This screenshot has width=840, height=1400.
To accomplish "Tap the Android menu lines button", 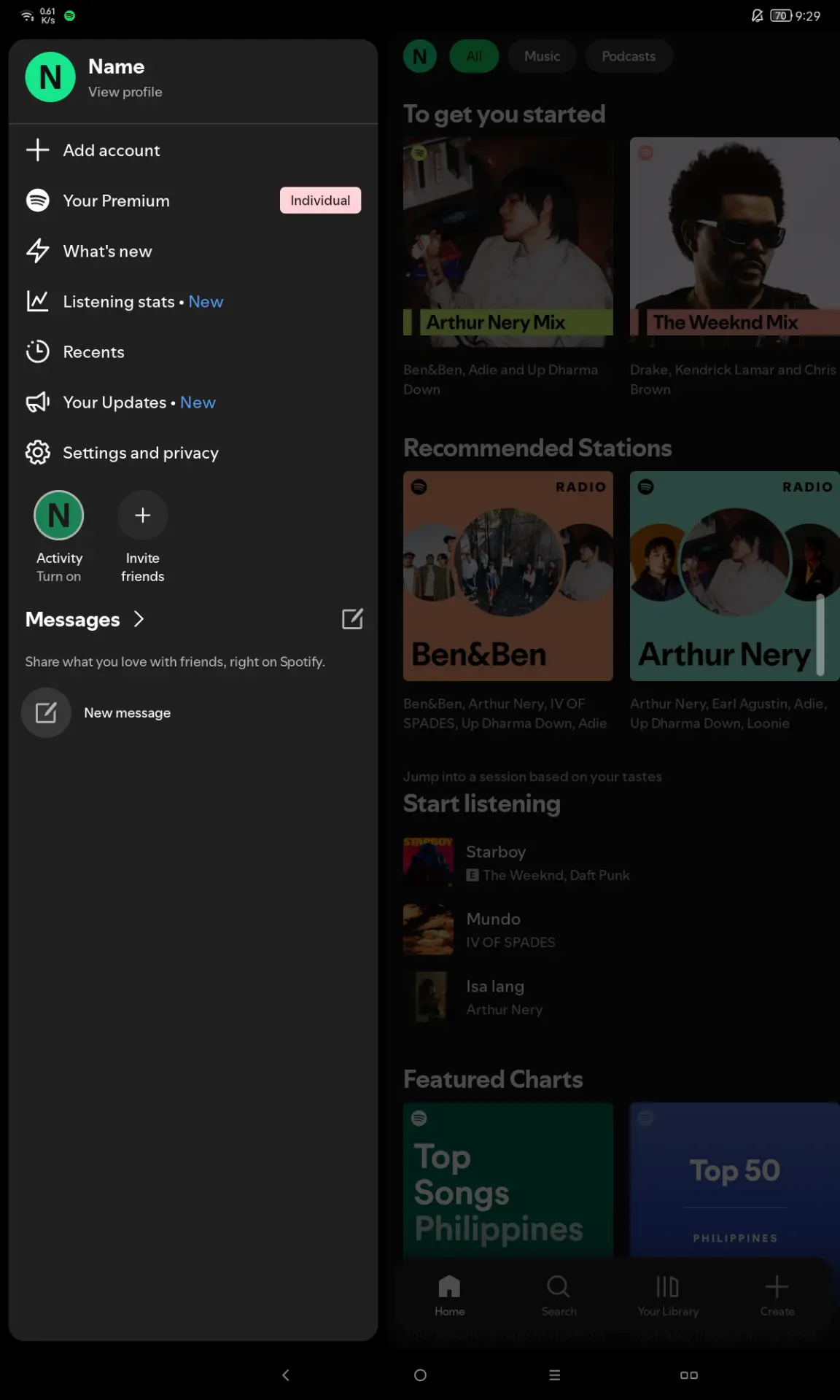I will tap(555, 1375).
